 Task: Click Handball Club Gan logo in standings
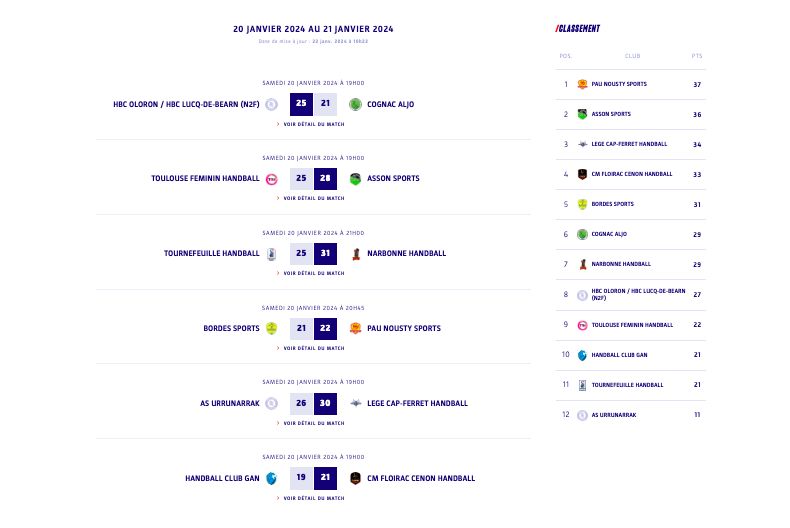(582, 355)
